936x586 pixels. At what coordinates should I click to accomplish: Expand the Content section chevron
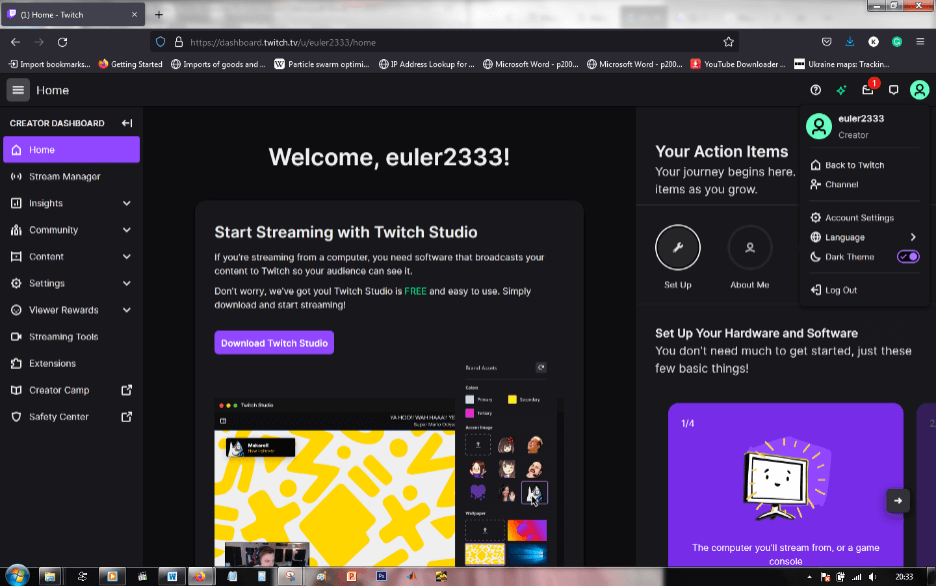tap(127, 257)
